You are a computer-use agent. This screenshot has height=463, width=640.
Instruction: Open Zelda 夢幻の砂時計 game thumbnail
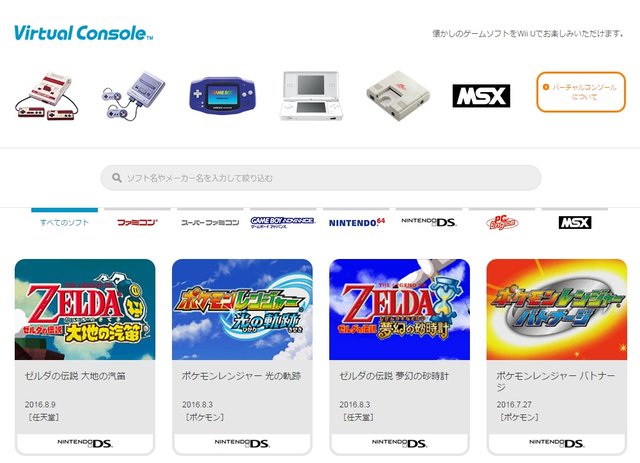pyautogui.click(x=400, y=309)
